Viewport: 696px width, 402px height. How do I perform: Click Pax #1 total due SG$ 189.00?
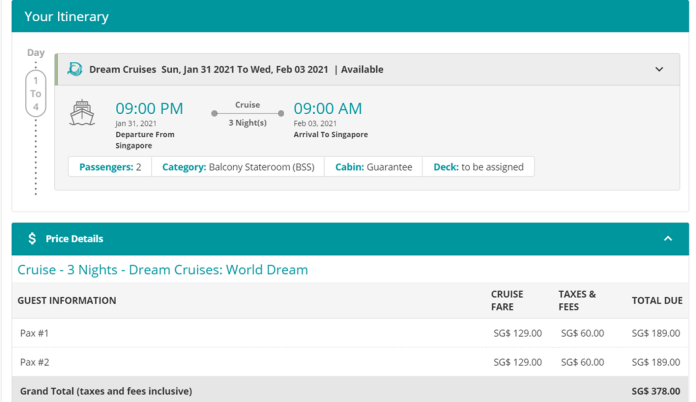[656, 333]
